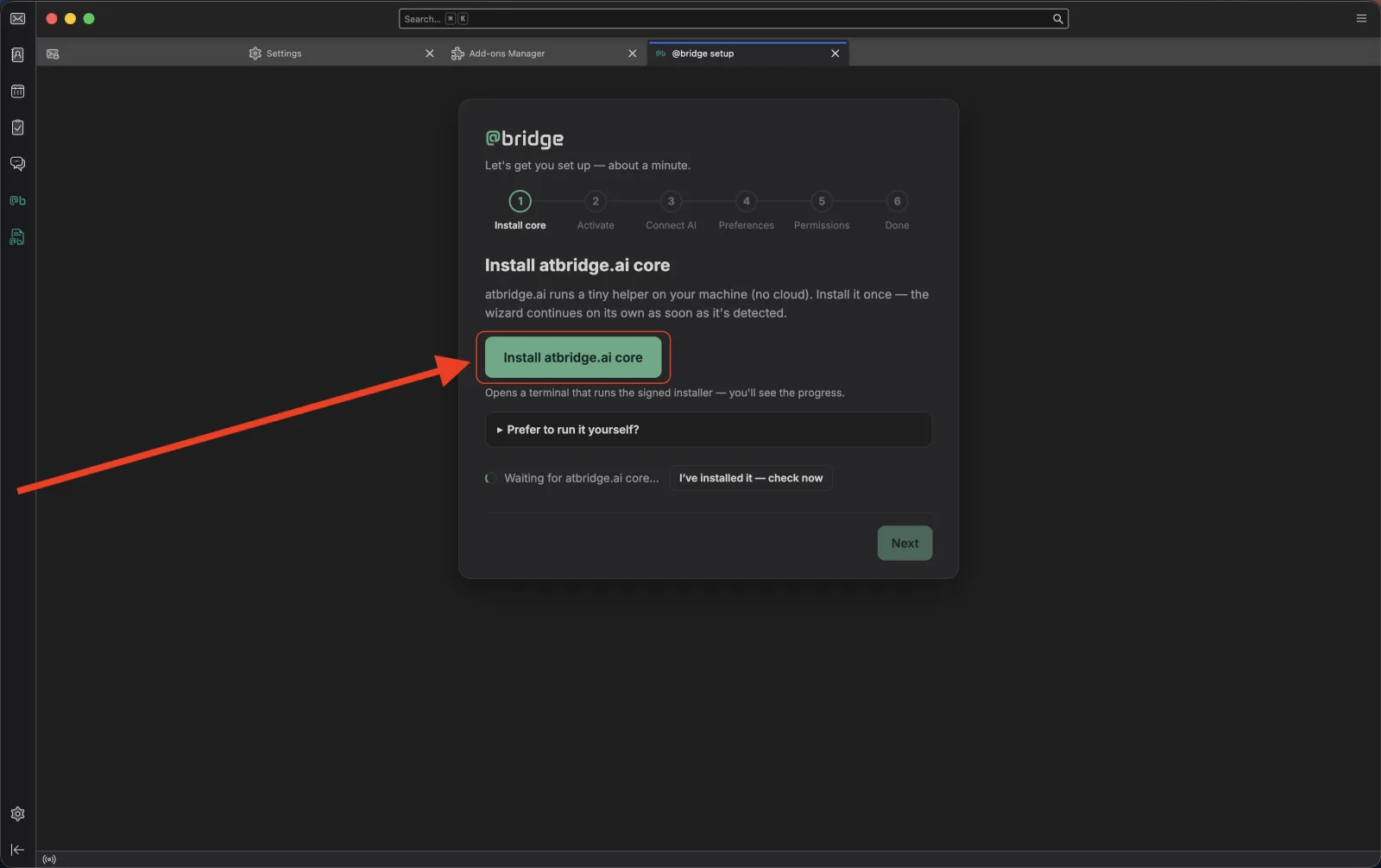Viewport: 1381px width, 868px height.
Task: Switch to the Add-ons Manager tab
Action: [545, 53]
